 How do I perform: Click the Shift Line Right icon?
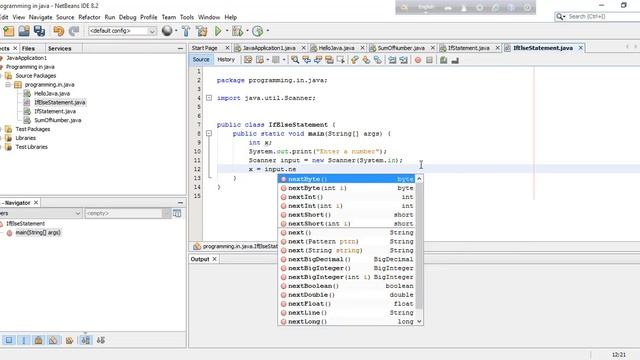403,60
